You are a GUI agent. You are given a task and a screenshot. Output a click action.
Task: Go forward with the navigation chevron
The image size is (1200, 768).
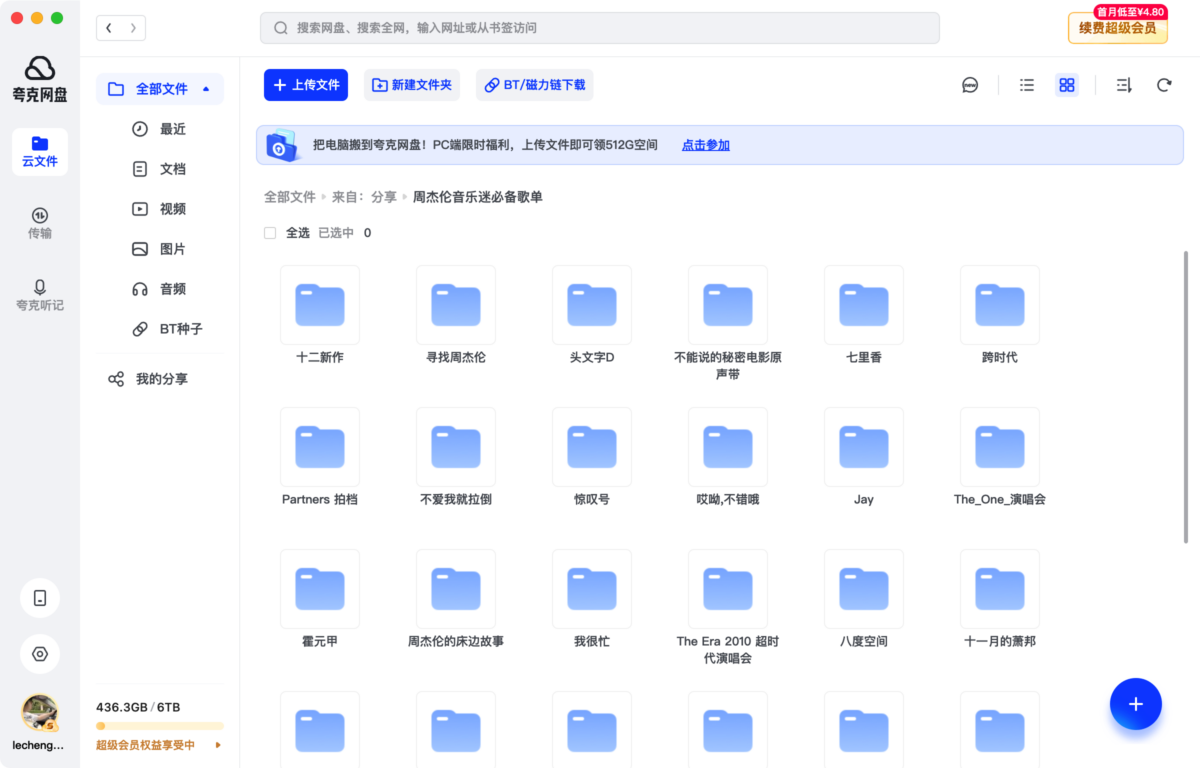[x=133, y=28]
